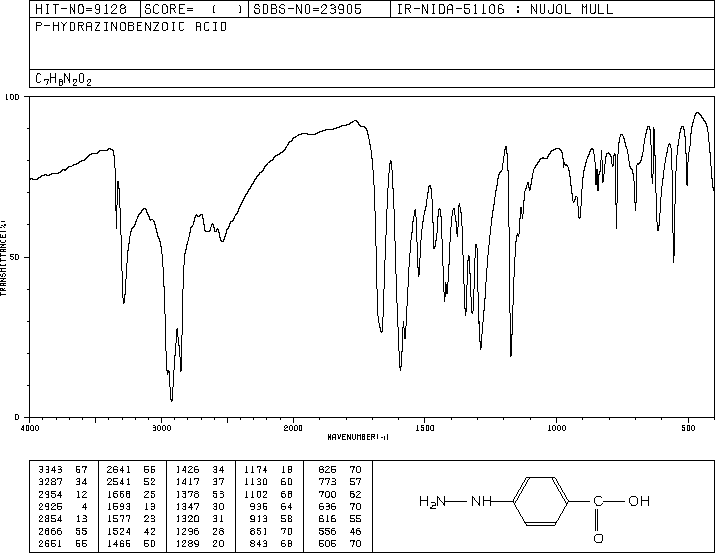Select the compound name P-HYDRAZINOBENZOIC ACID

click(131, 27)
